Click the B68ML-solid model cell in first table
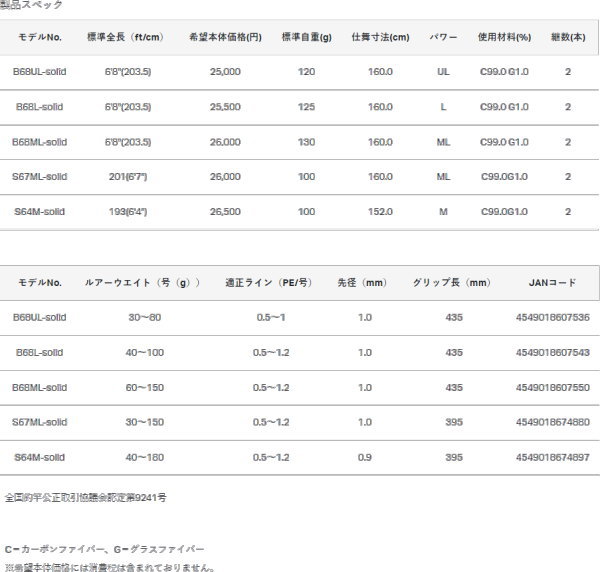The height and width of the screenshot is (572, 600). tap(39, 142)
